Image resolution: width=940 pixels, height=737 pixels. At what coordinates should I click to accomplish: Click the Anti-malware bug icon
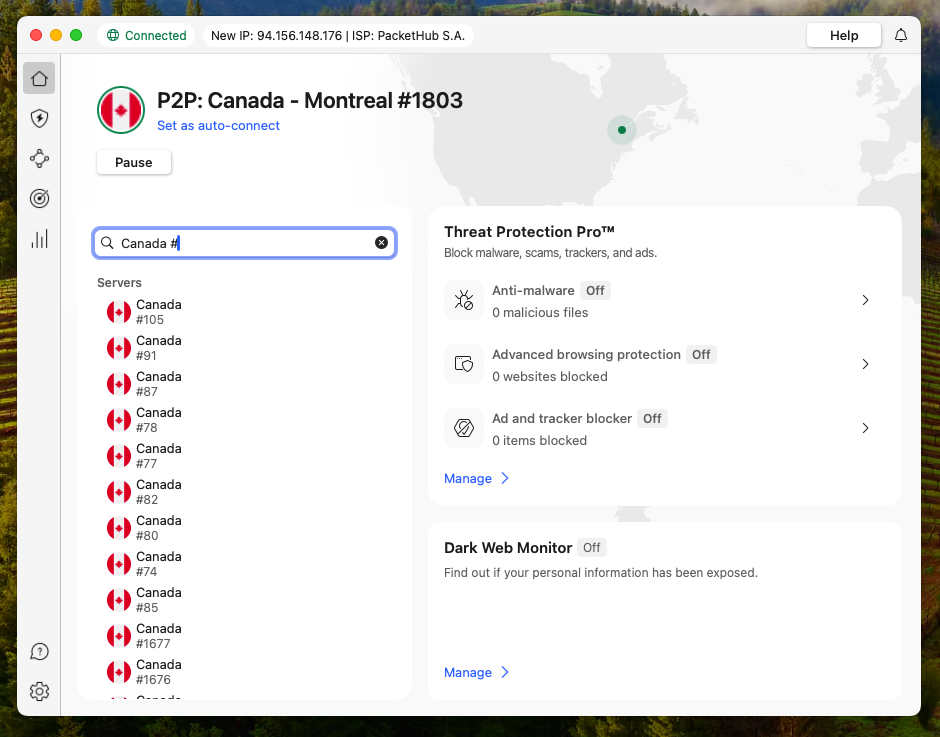pos(463,300)
